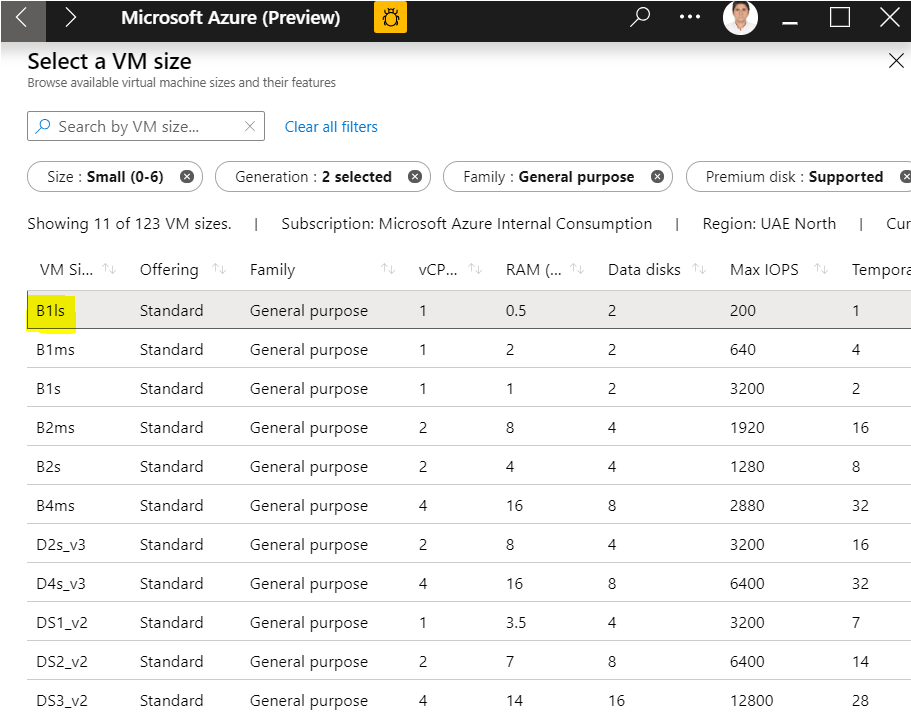Open the three-dot more options menu
The width and height of the screenshot is (911, 718).
coord(690,17)
